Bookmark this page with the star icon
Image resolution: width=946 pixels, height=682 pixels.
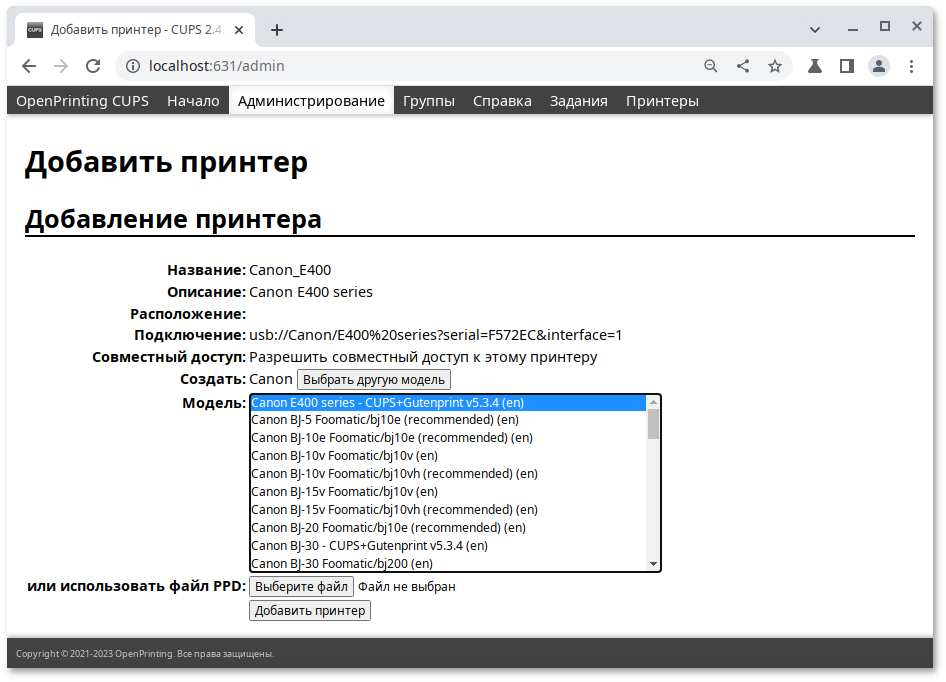tap(775, 65)
